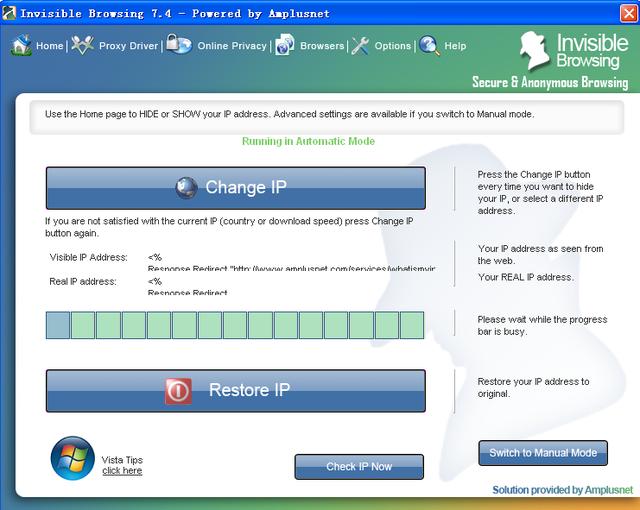Open the Home menu
Viewport: 640px width, 510px height.
49,46
